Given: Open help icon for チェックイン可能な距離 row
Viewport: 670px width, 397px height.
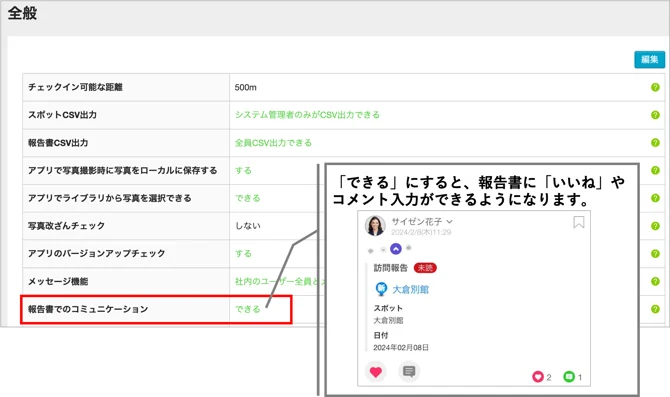Looking at the screenshot, I should coord(655,87).
